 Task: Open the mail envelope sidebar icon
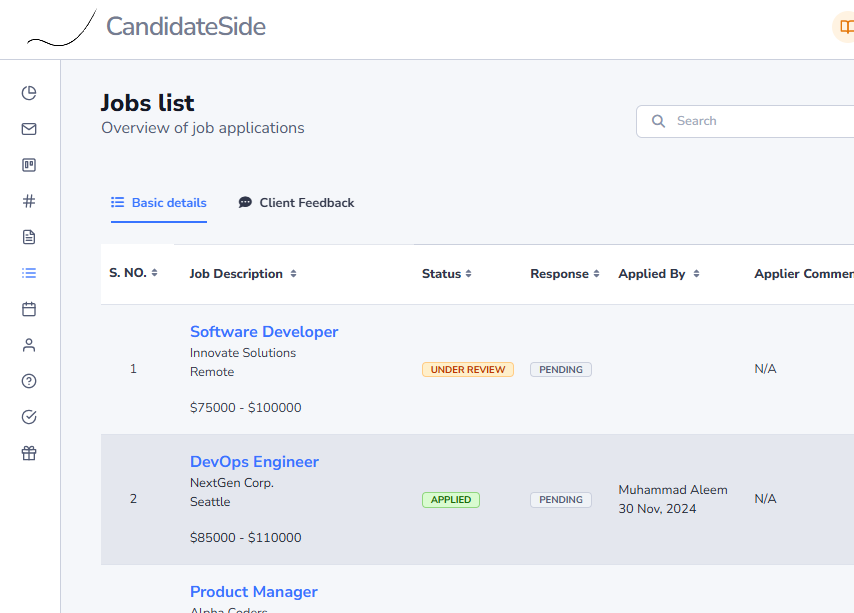coord(29,129)
